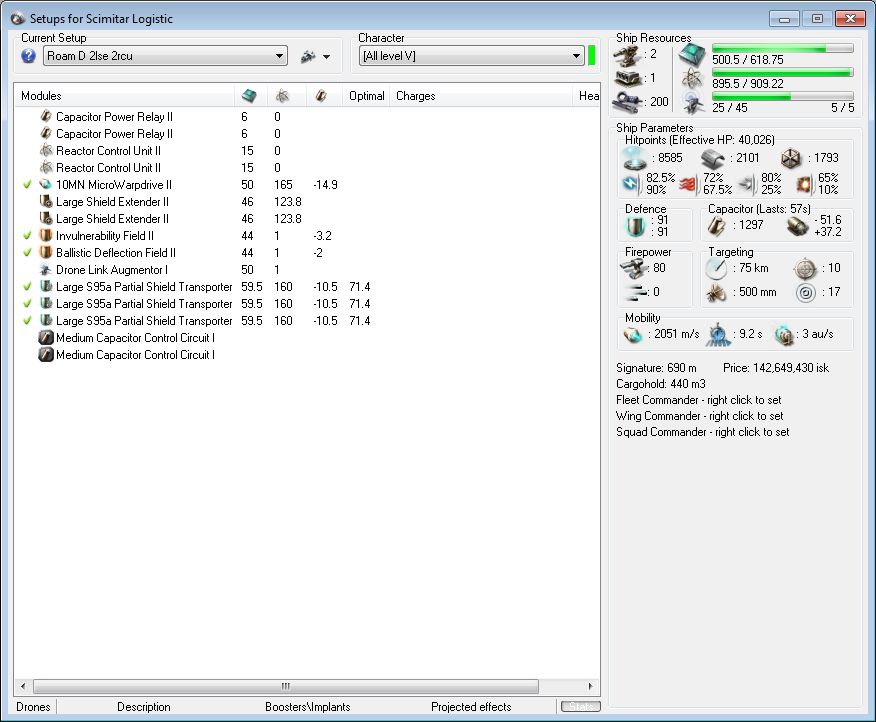Click the explosive resistance icon
This screenshot has width=876, height=722.
coord(804,184)
